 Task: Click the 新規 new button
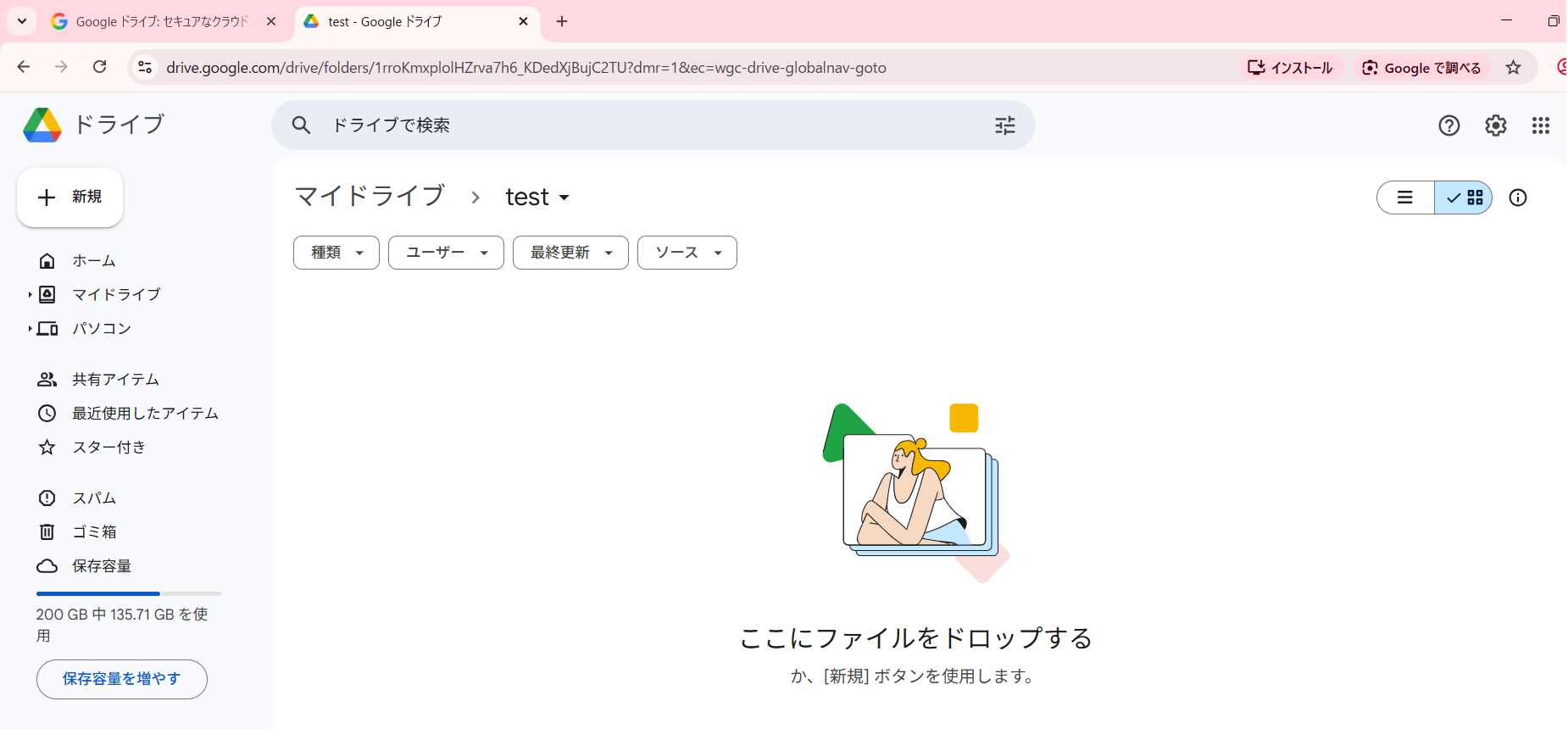(x=70, y=198)
